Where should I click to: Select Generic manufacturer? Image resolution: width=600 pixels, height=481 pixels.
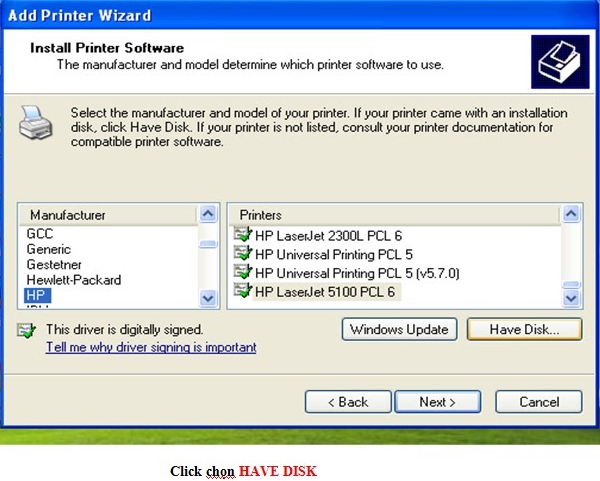(49, 249)
